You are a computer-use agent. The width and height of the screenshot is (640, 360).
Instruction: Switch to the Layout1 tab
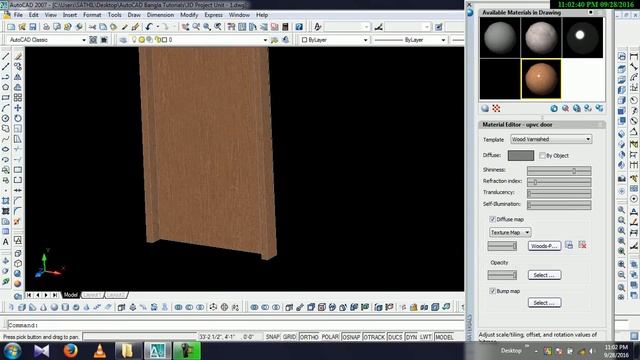click(92, 295)
